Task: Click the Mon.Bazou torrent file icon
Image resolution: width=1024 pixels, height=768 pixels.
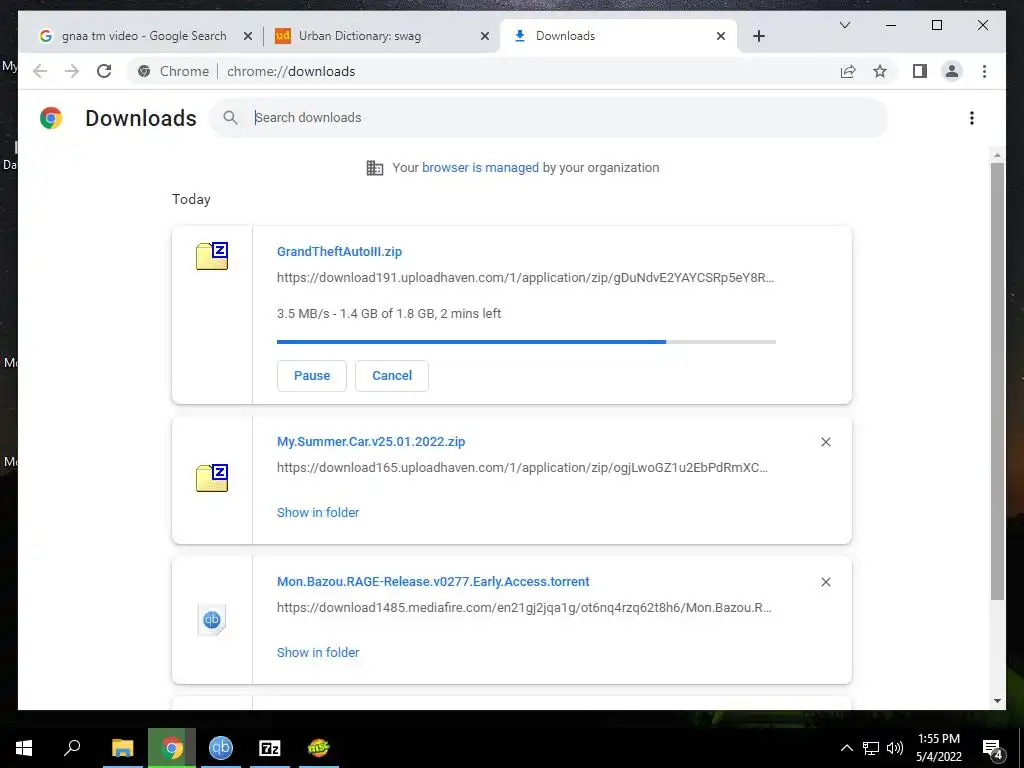Action: coord(212,620)
